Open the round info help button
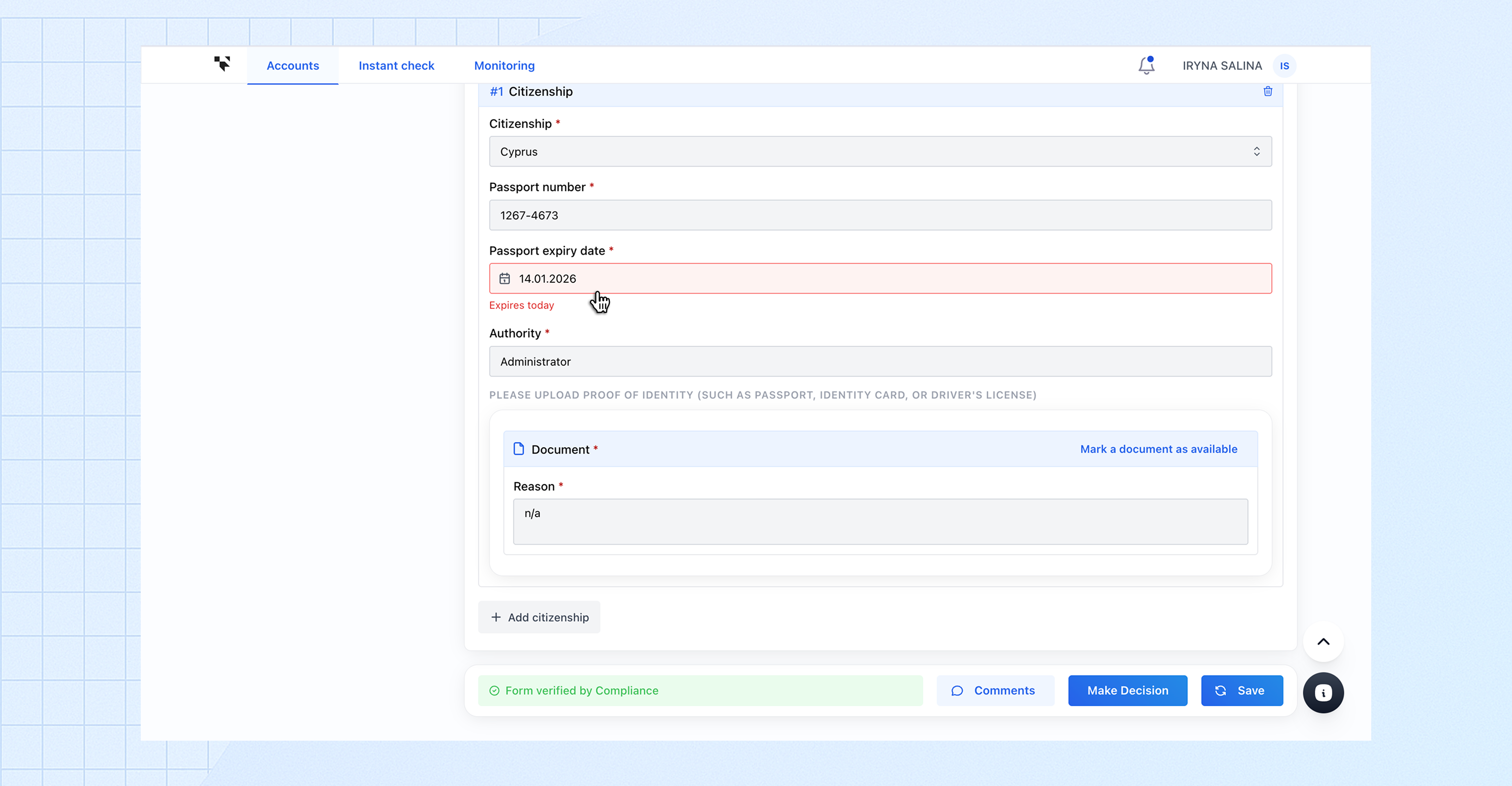Viewport: 1512px width, 786px height. coord(1323,692)
